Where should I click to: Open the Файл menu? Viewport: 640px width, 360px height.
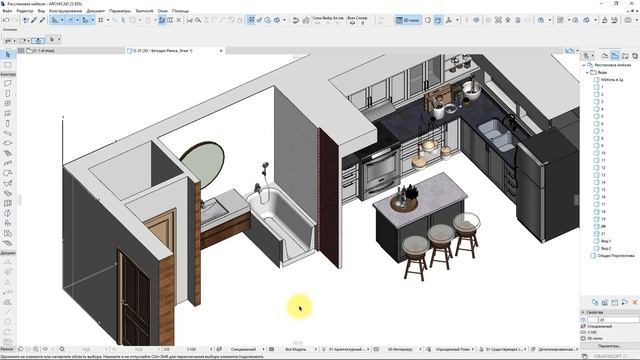pos(7,11)
